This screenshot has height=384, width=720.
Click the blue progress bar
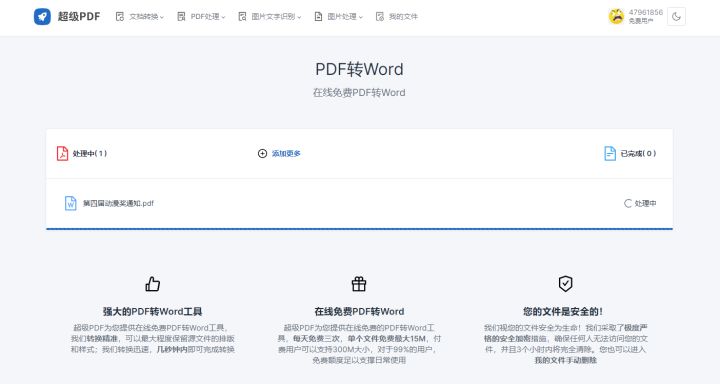click(x=360, y=228)
